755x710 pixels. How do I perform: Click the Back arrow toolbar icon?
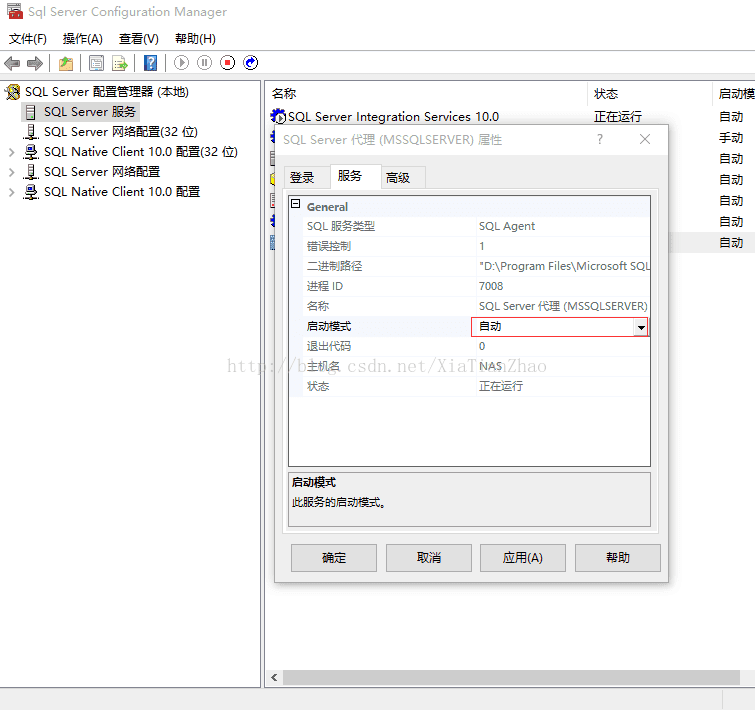pos(12,63)
